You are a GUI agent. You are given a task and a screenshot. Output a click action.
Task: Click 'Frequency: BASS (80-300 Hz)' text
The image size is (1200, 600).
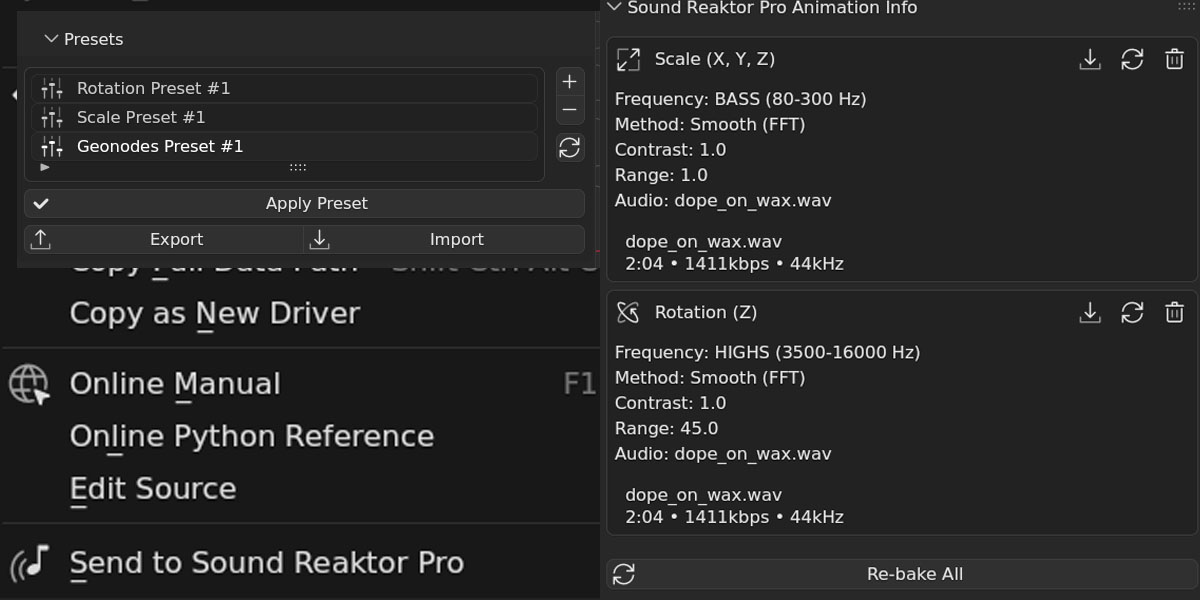pyautogui.click(x=740, y=99)
